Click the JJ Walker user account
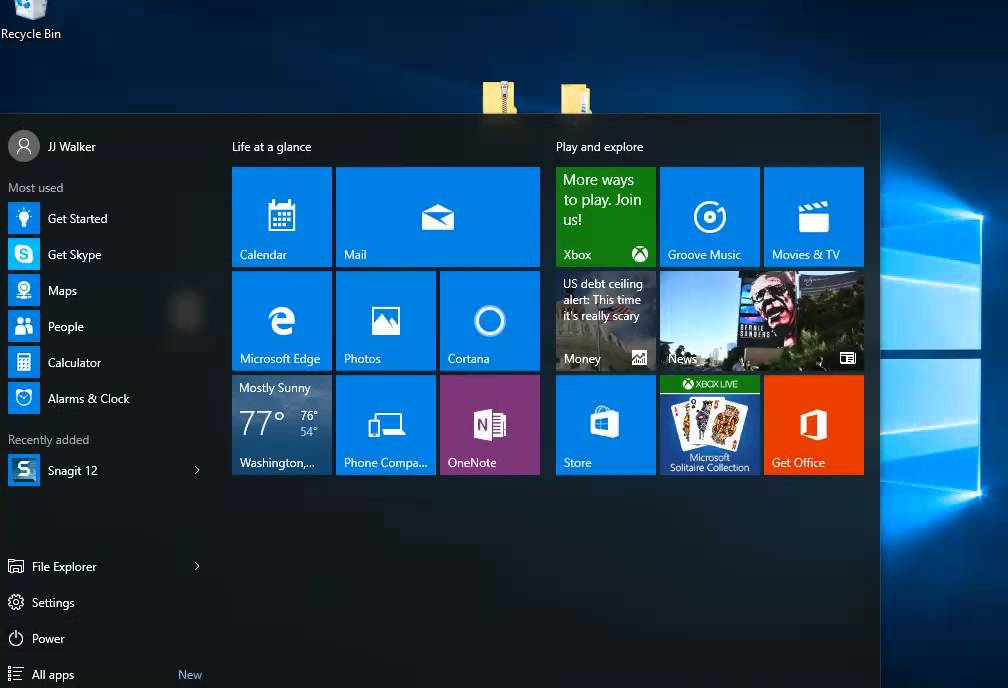 pos(53,147)
